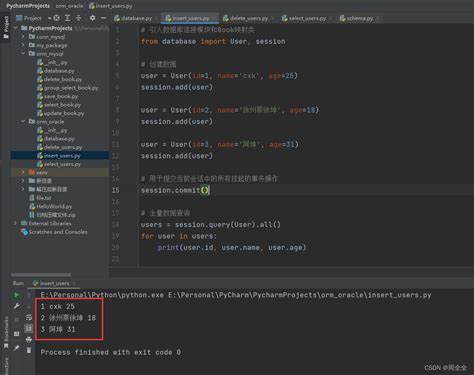The image size is (474, 375).
Task: Collapse the PycharmProjects root node
Action: (x=16, y=28)
